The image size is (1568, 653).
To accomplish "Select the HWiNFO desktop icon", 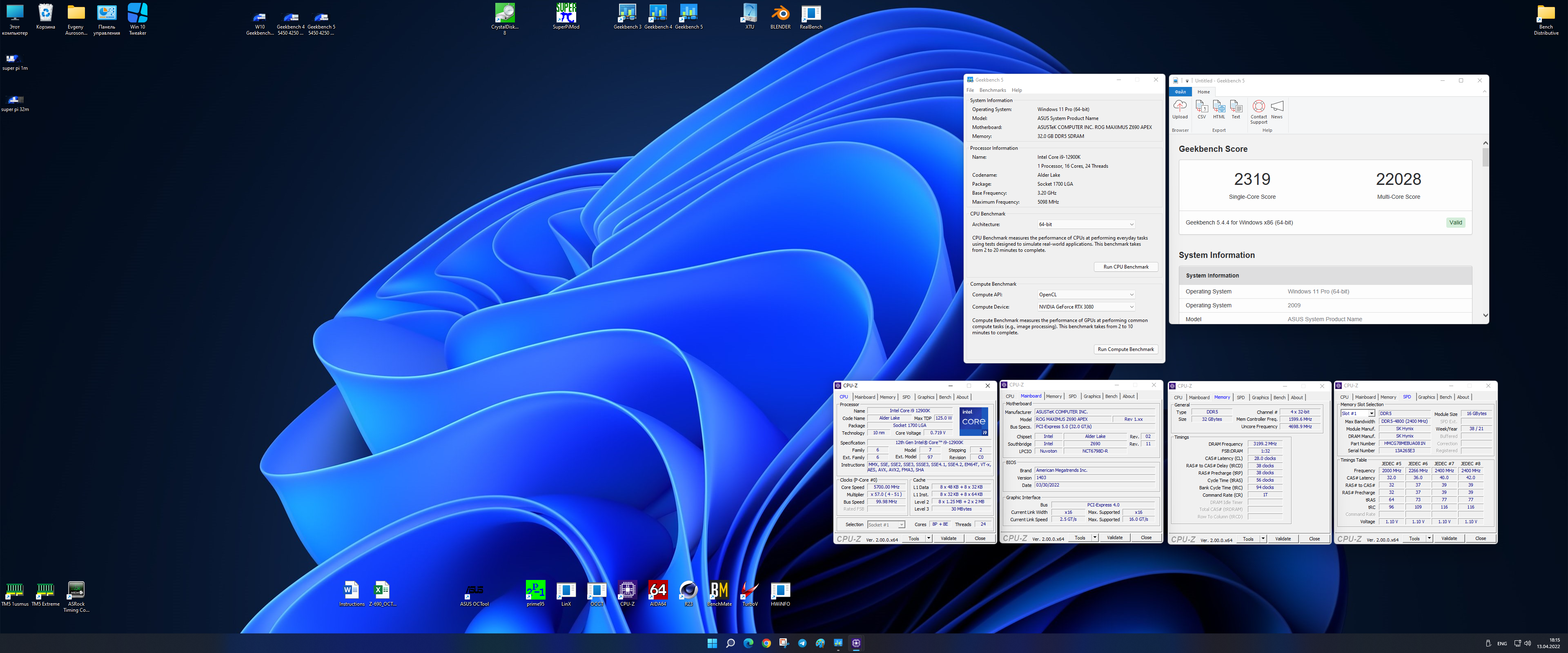I will 780,593.
